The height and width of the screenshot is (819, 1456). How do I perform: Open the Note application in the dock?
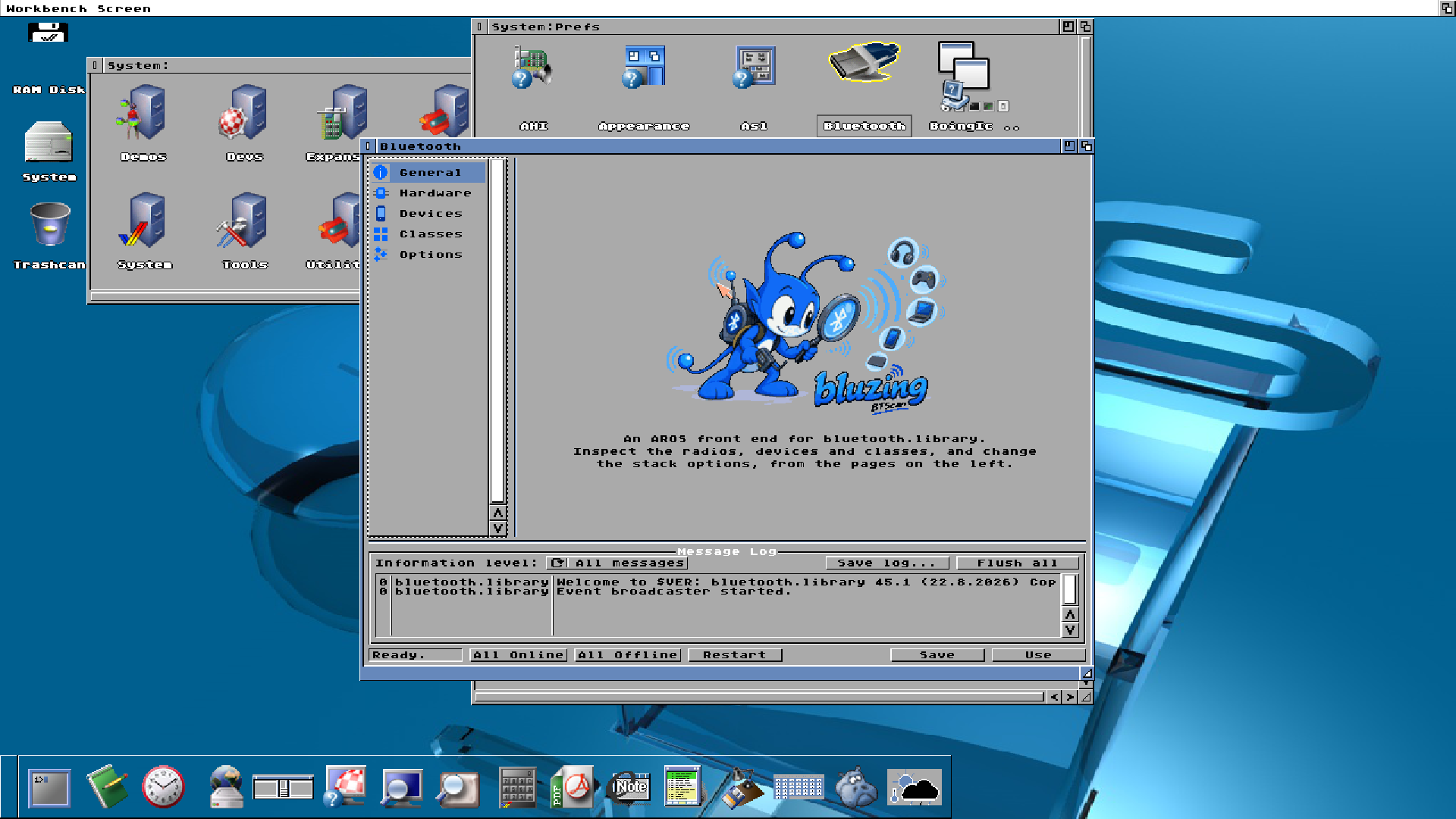pyautogui.click(x=629, y=789)
